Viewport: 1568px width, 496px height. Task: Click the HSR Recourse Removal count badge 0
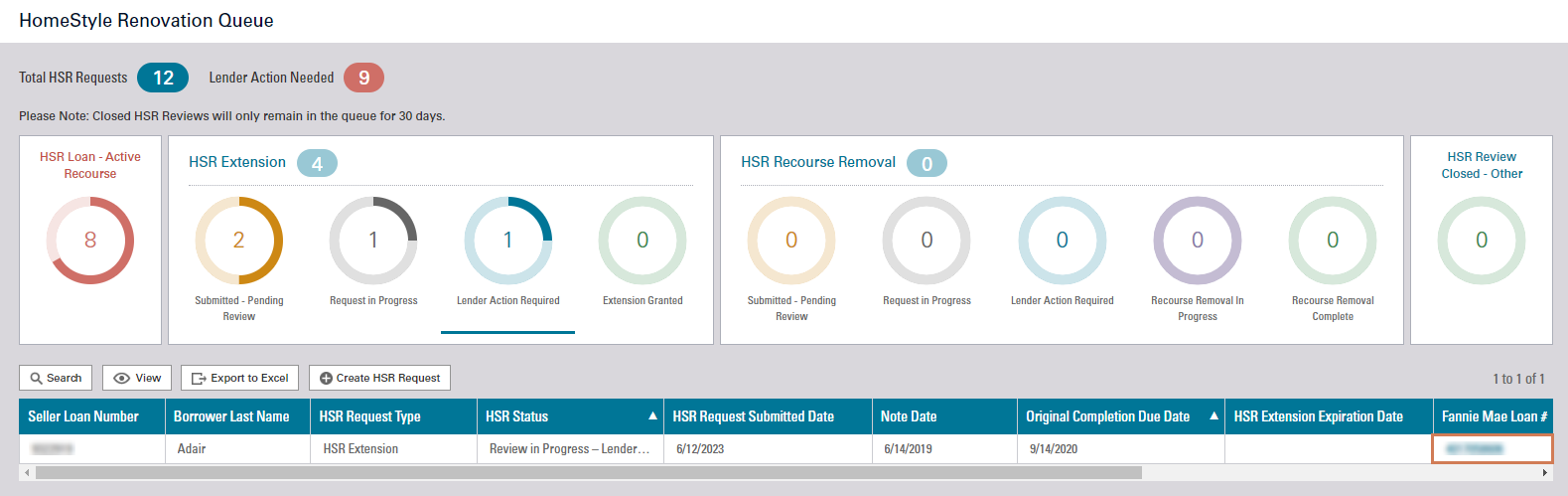pos(927,163)
